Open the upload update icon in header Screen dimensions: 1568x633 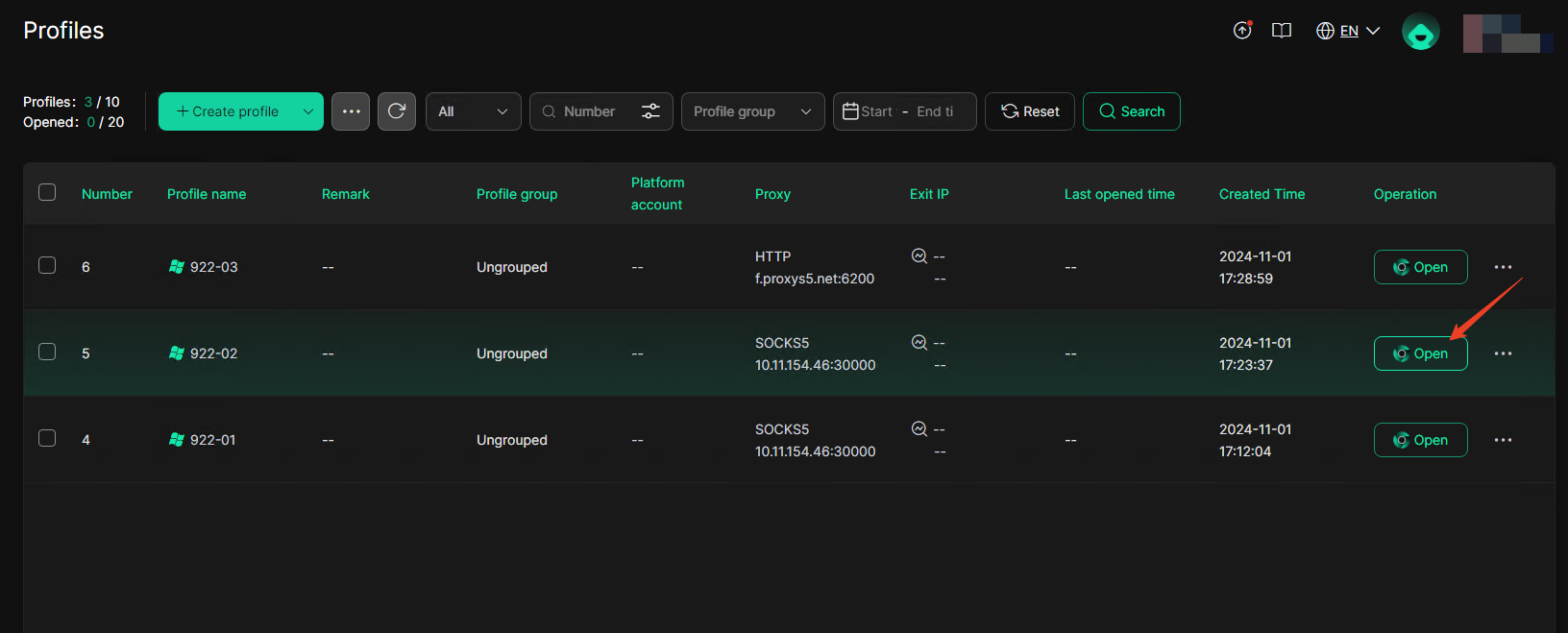click(1242, 31)
